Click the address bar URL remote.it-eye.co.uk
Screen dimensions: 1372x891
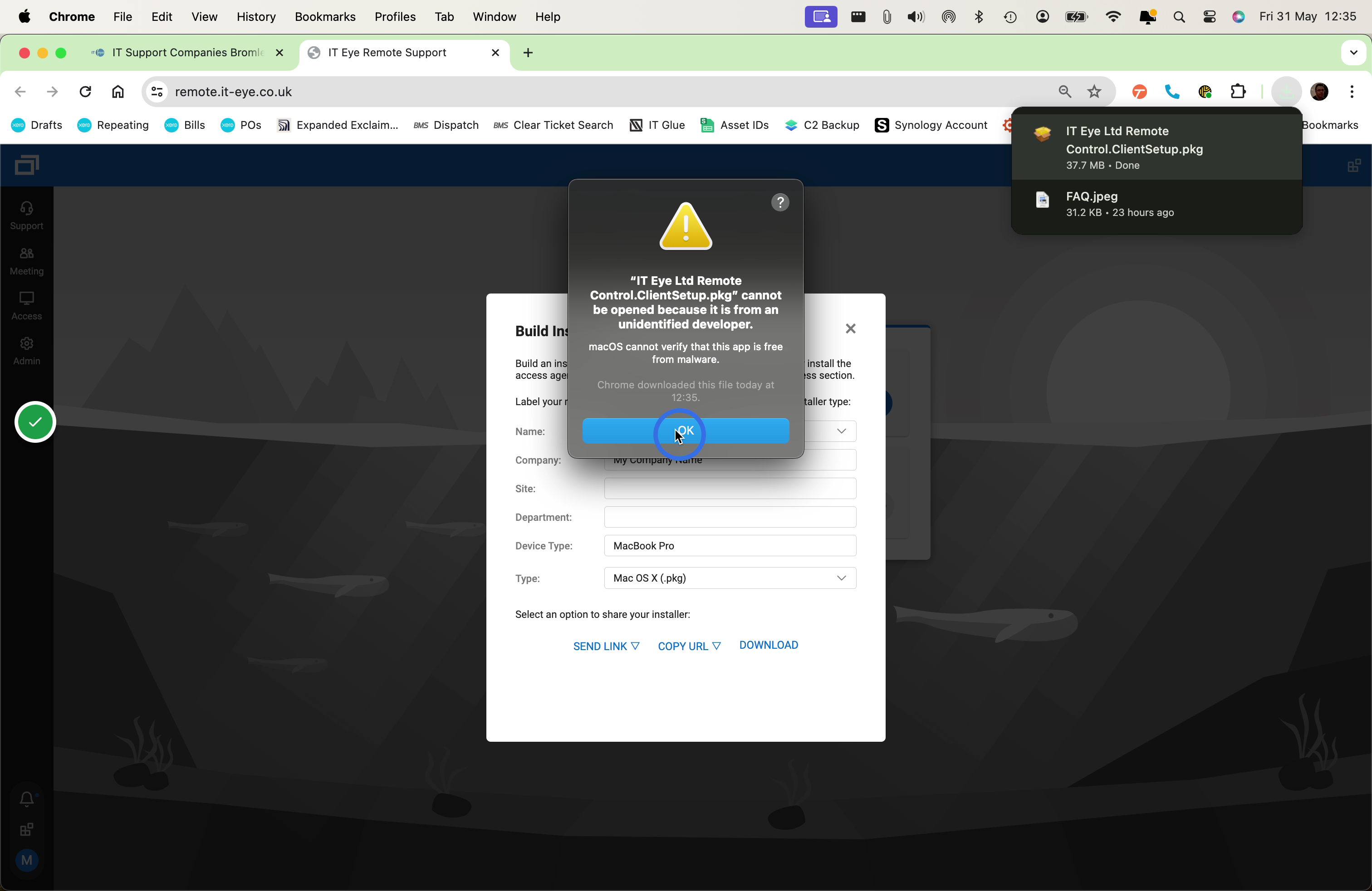[234, 92]
